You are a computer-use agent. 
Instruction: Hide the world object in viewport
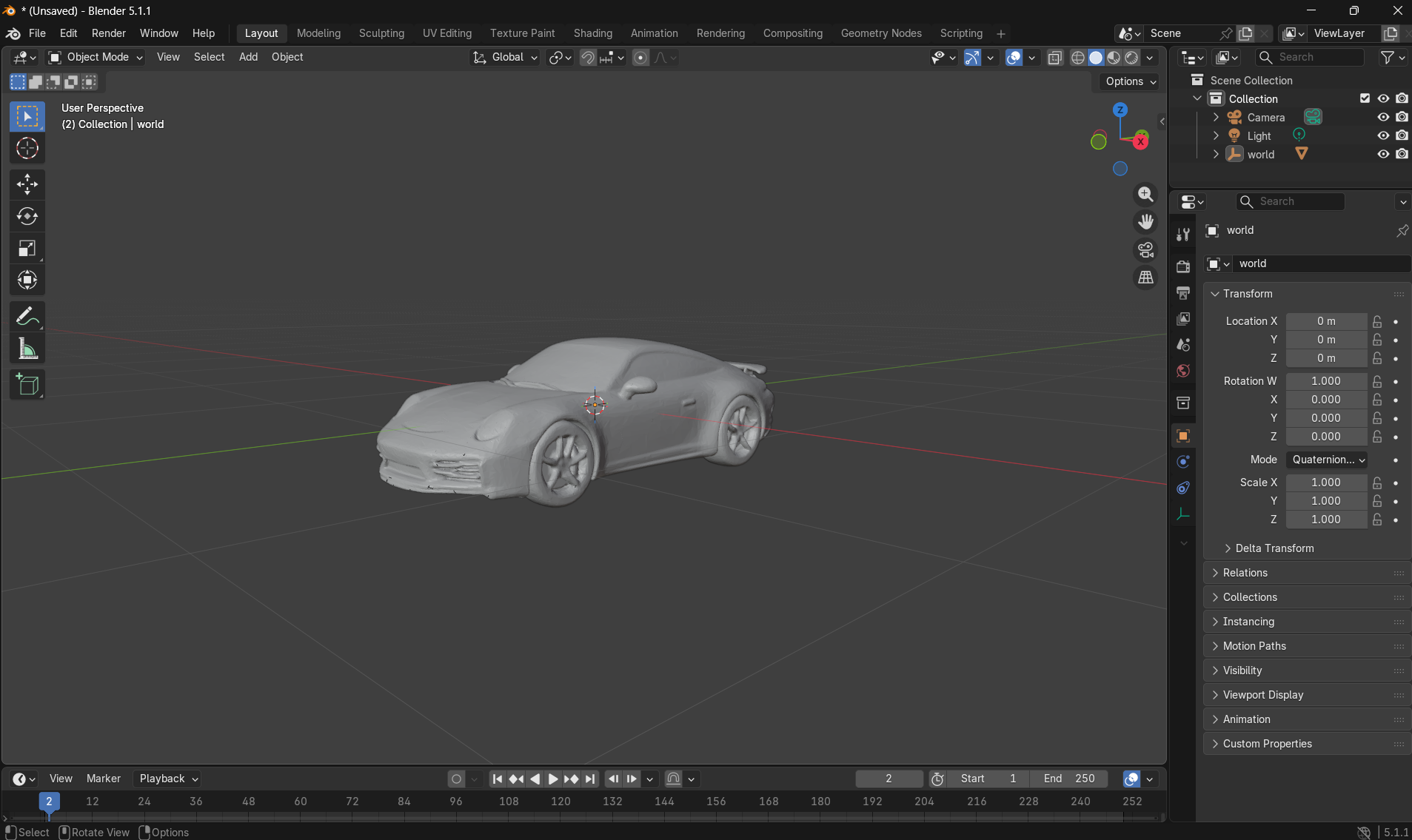(1383, 154)
